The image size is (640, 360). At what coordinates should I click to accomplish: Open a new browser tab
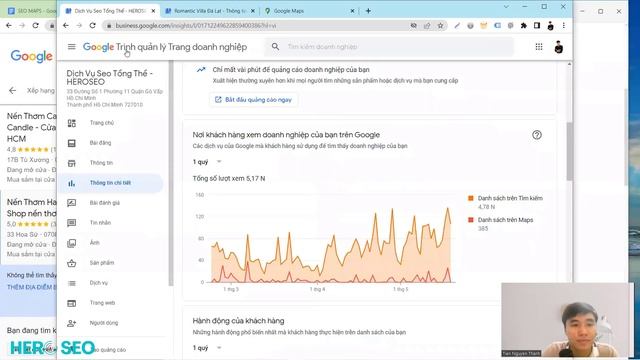(368, 11)
